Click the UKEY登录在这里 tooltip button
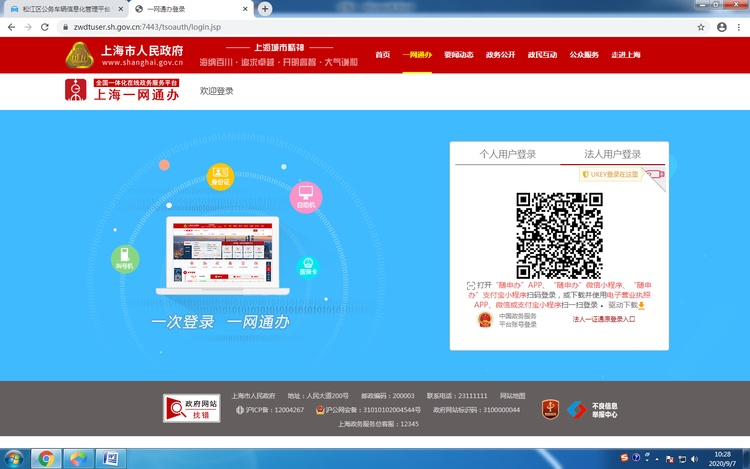Viewport: 750px width, 469px height. click(611, 175)
